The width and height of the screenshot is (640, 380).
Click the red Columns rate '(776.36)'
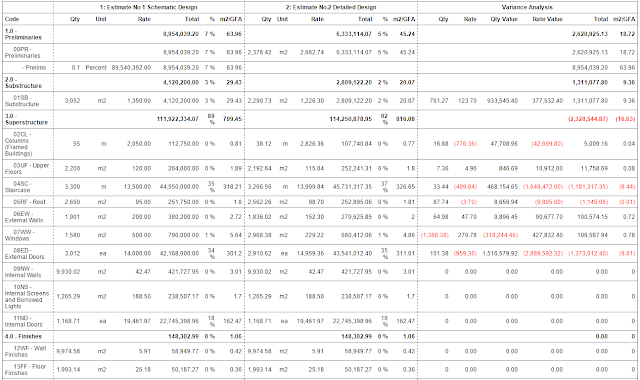coord(465,144)
